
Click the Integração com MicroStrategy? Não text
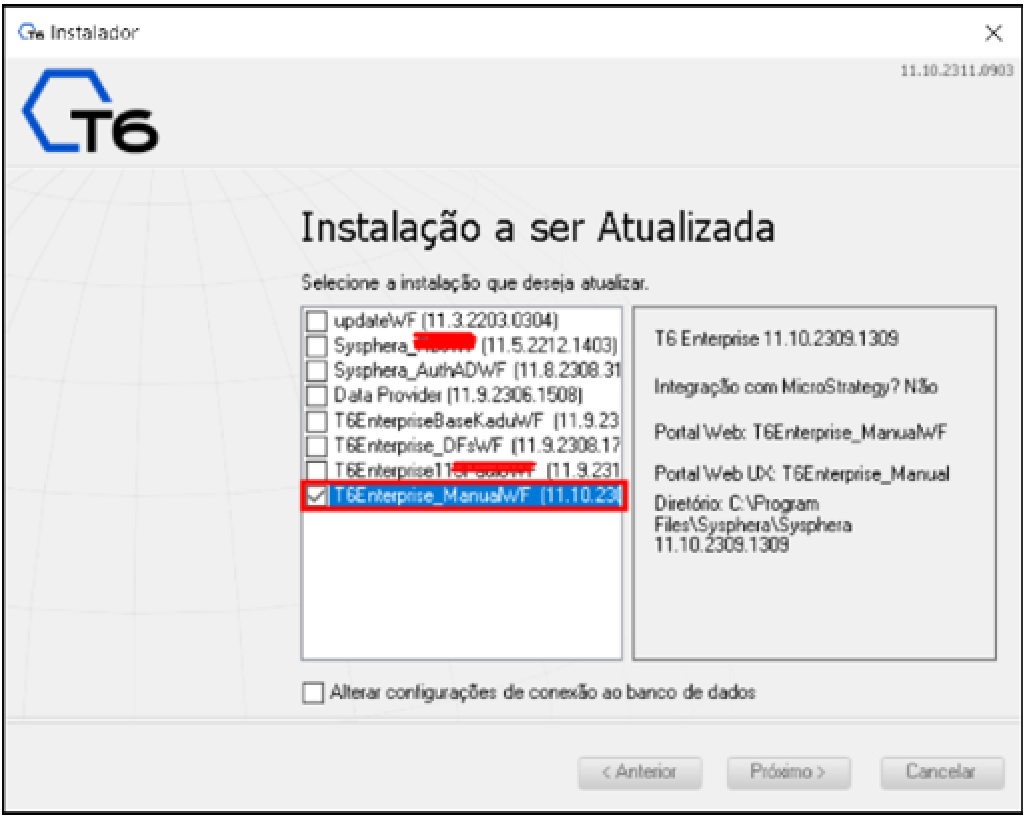[796, 386]
